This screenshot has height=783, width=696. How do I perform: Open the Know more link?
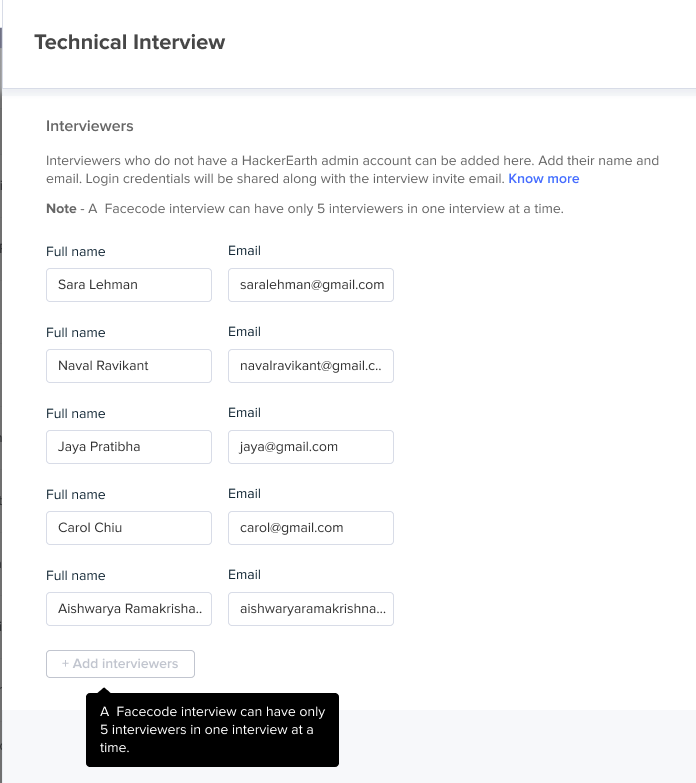tap(544, 179)
